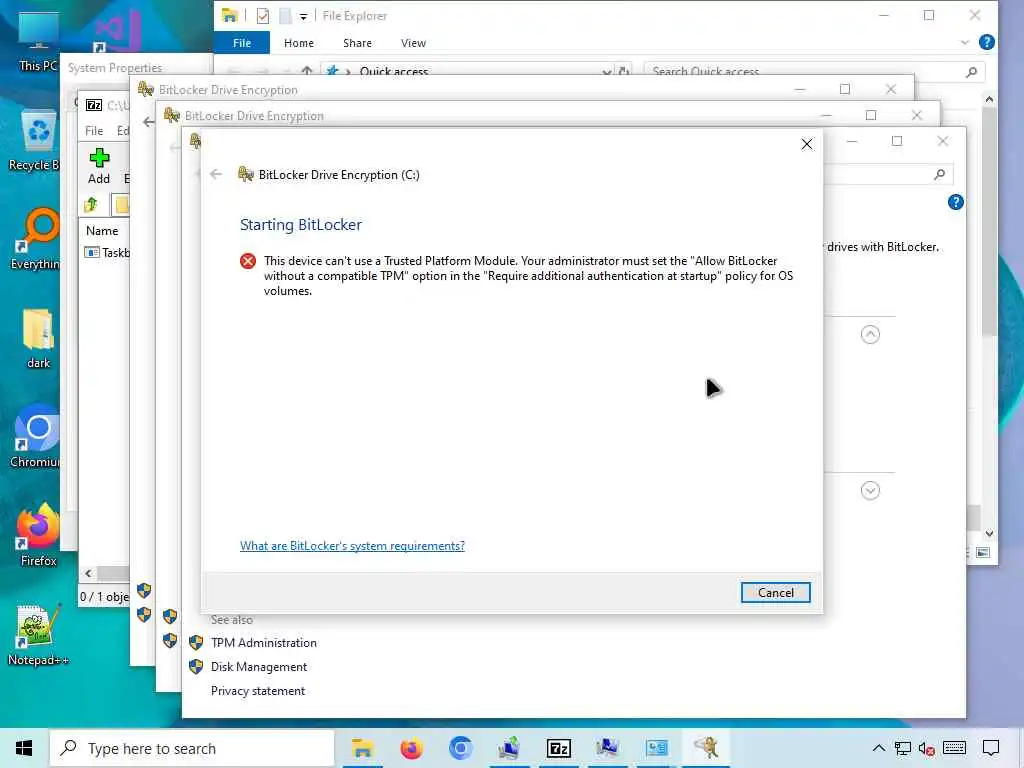Image resolution: width=1024 pixels, height=768 pixels.
Task: Click the File Explorer search magnifier
Action: tap(972, 71)
